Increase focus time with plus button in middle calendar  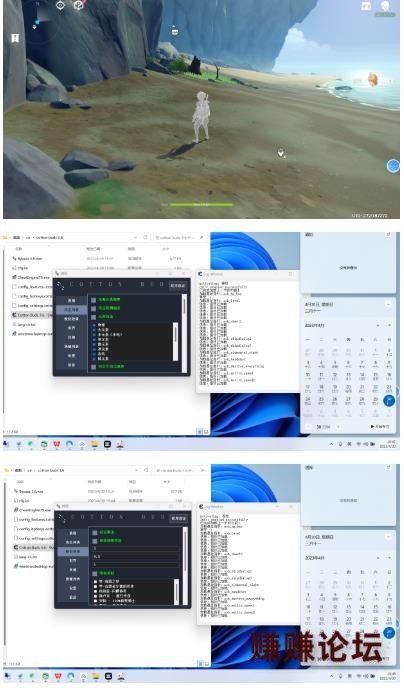coord(338,426)
